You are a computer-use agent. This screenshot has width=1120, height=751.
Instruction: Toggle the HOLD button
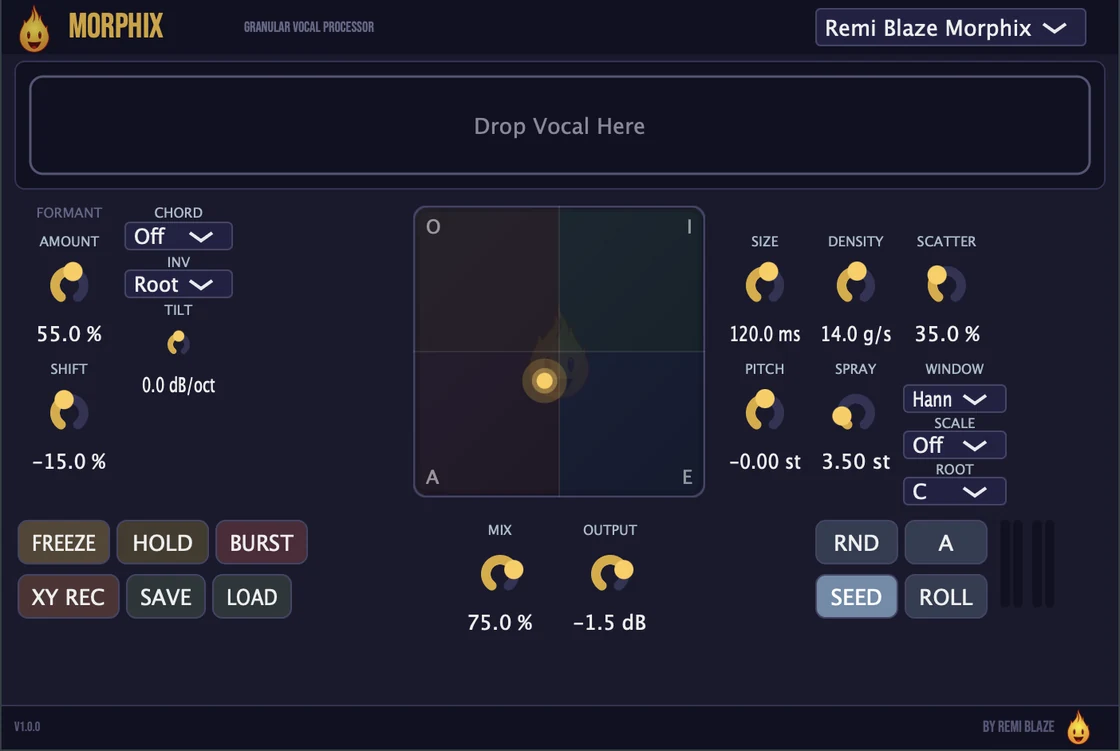(x=163, y=543)
